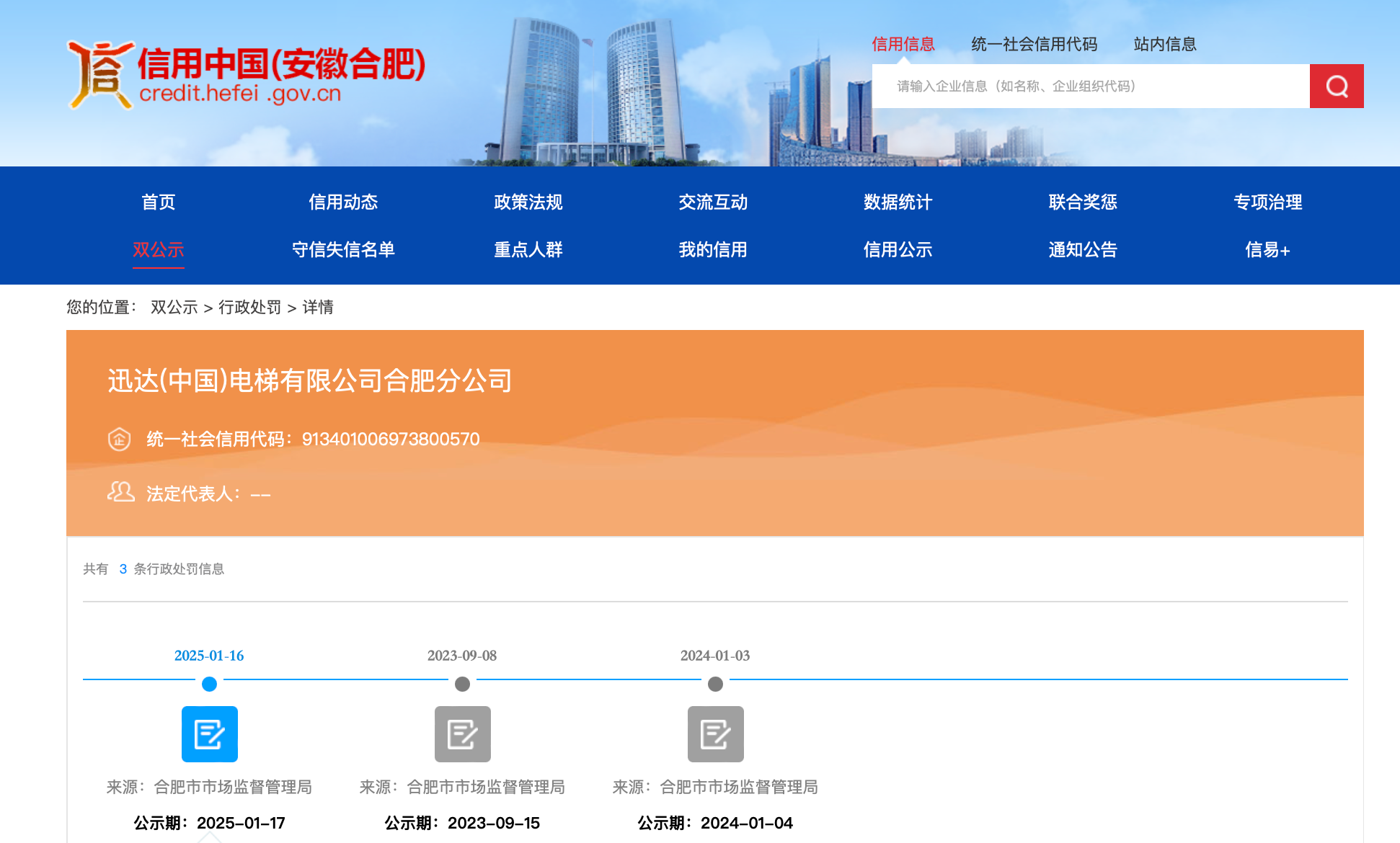Click the Credit China Hefei logo
This screenshot has height=843, width=1400.
246,75
